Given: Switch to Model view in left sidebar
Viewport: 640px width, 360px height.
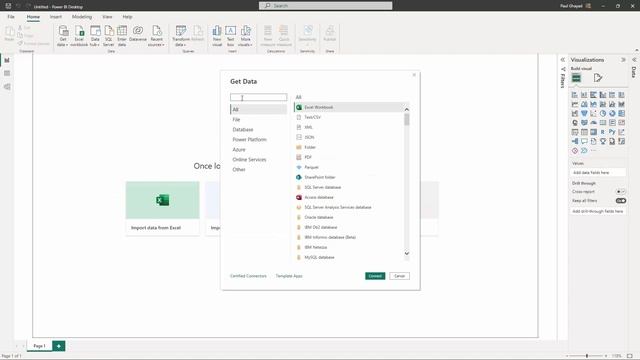Looking at the screenshot, I should pyautogui.click(x=7, y=87).
